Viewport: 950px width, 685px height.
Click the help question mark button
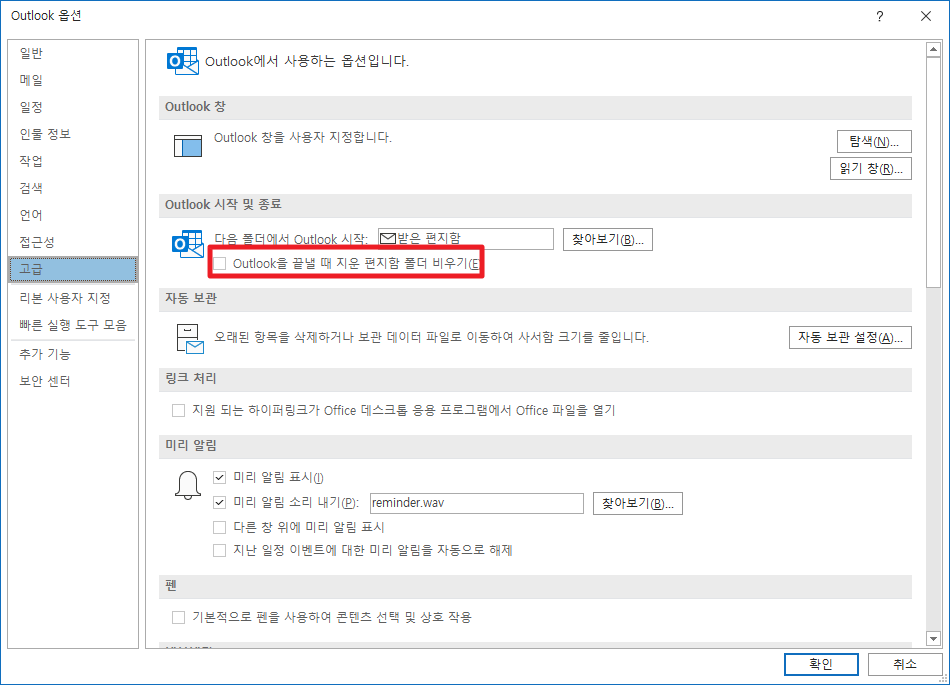[x=879, y=16]
